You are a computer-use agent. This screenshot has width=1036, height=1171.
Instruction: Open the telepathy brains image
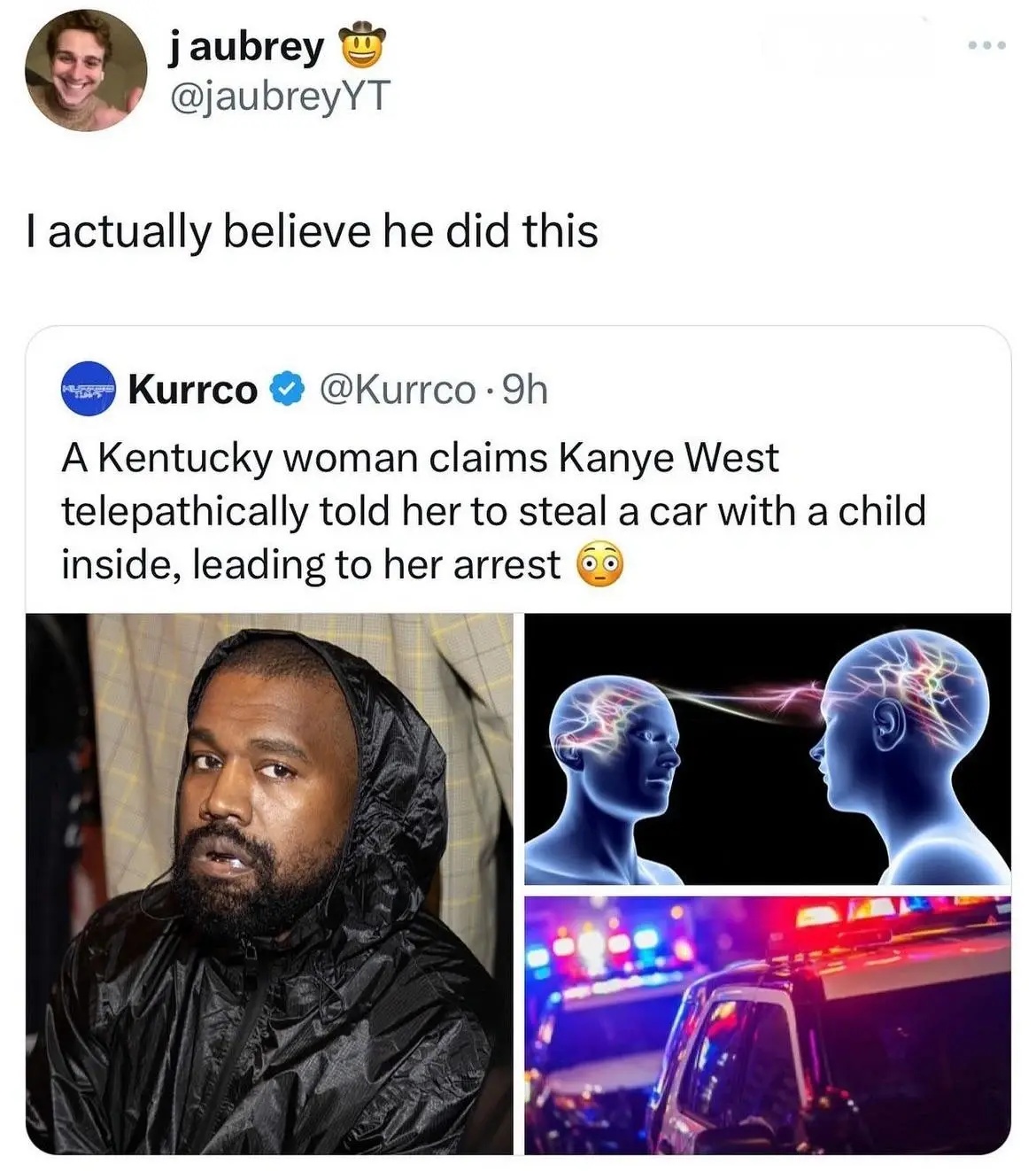coord(768,748)
